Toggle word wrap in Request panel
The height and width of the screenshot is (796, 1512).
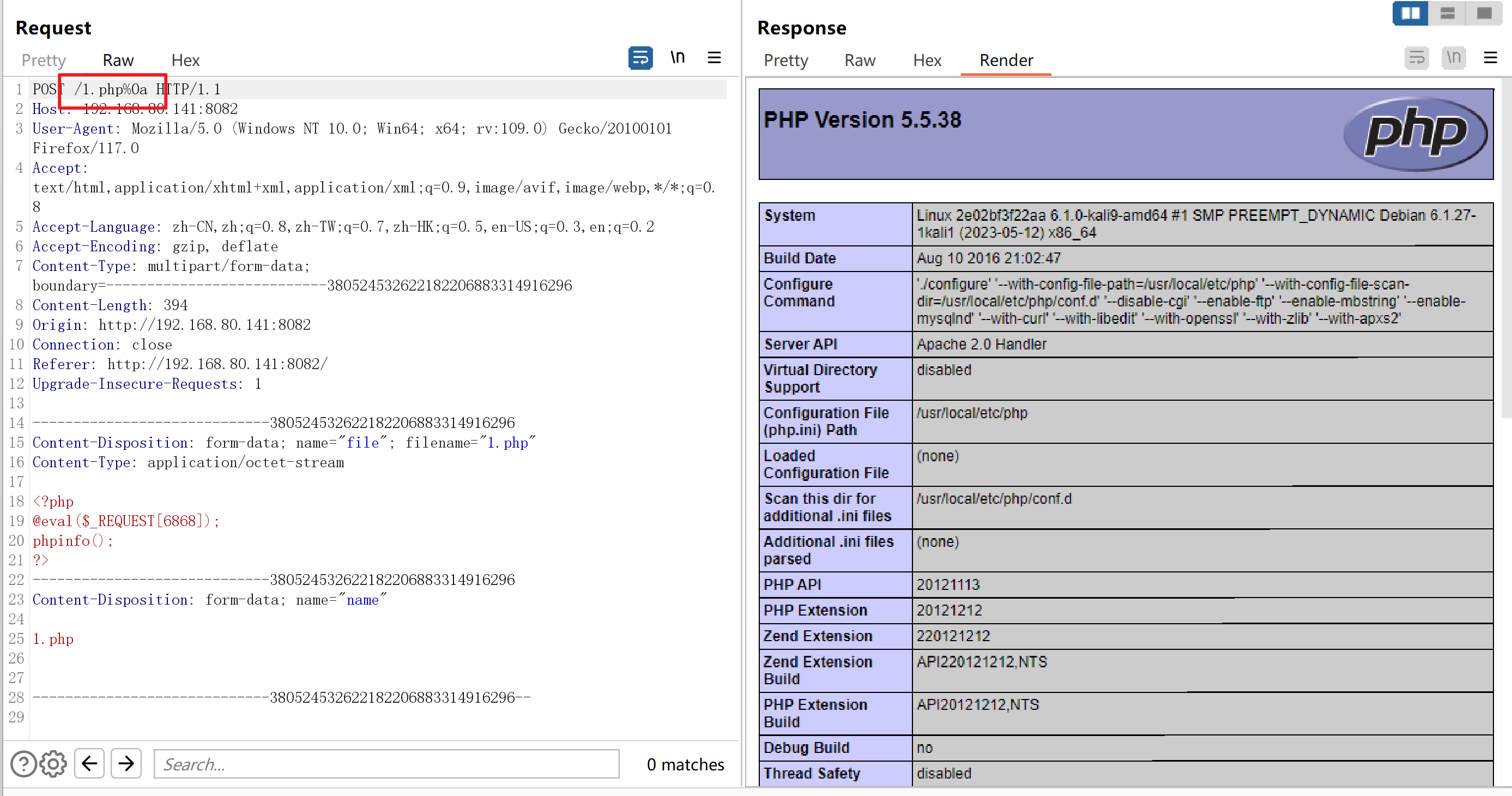point(640,58)
